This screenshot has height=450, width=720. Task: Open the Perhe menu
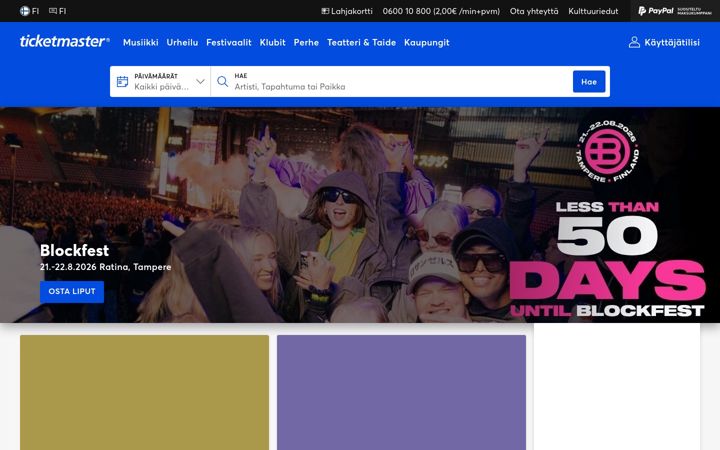click(x=306, y=42)
